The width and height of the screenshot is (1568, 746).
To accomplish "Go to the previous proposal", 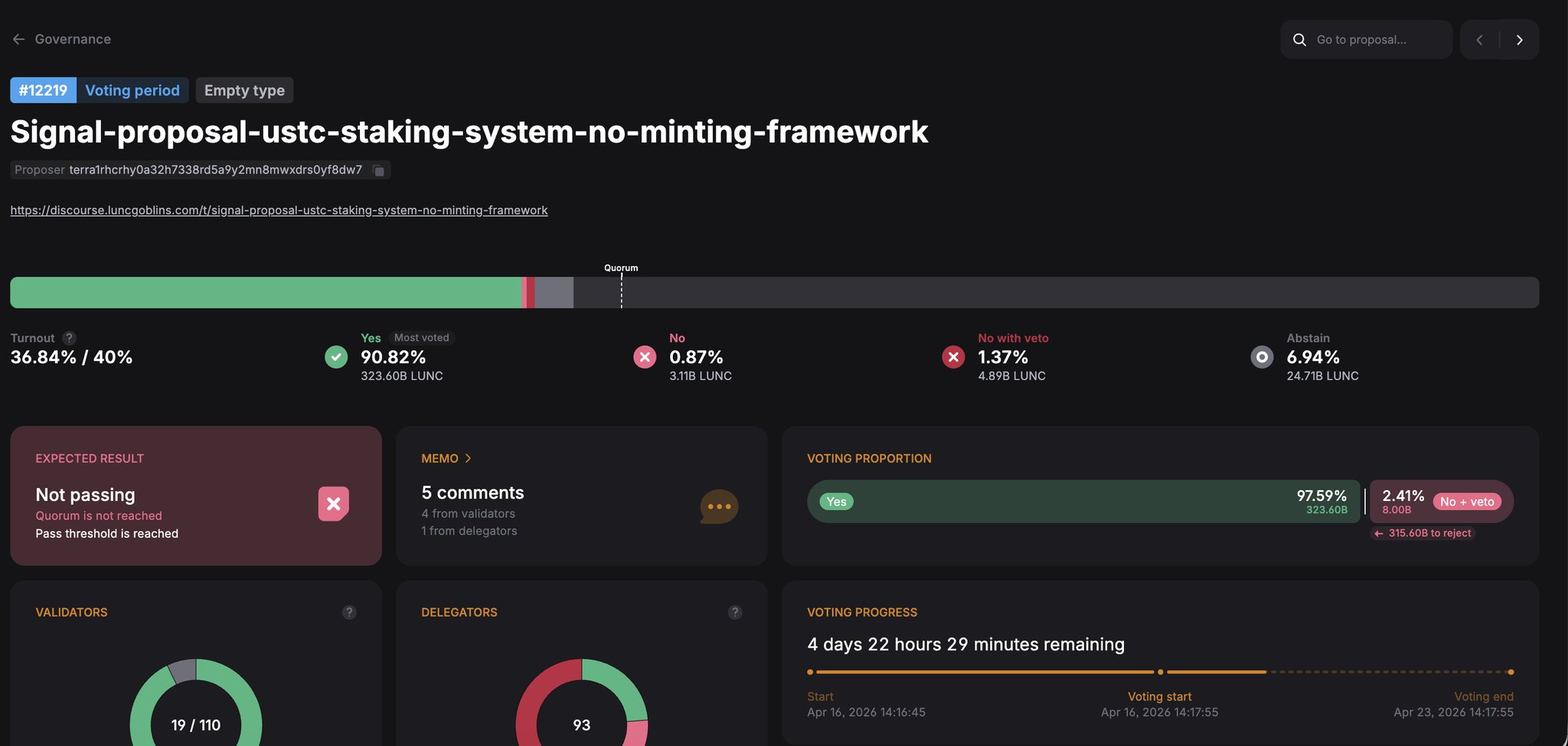I will (1479, 40).
